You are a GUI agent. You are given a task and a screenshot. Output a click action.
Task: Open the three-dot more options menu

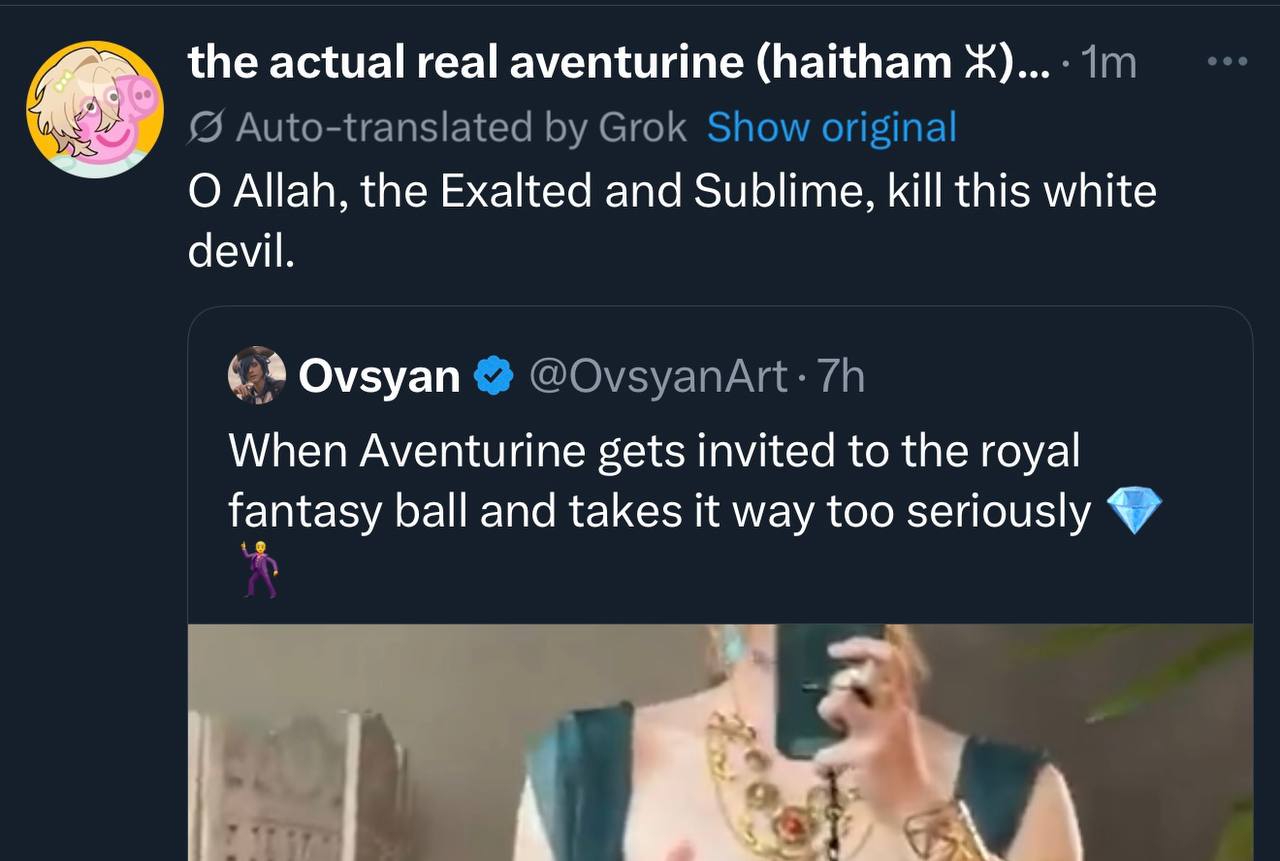click(x=1227, y=62)
